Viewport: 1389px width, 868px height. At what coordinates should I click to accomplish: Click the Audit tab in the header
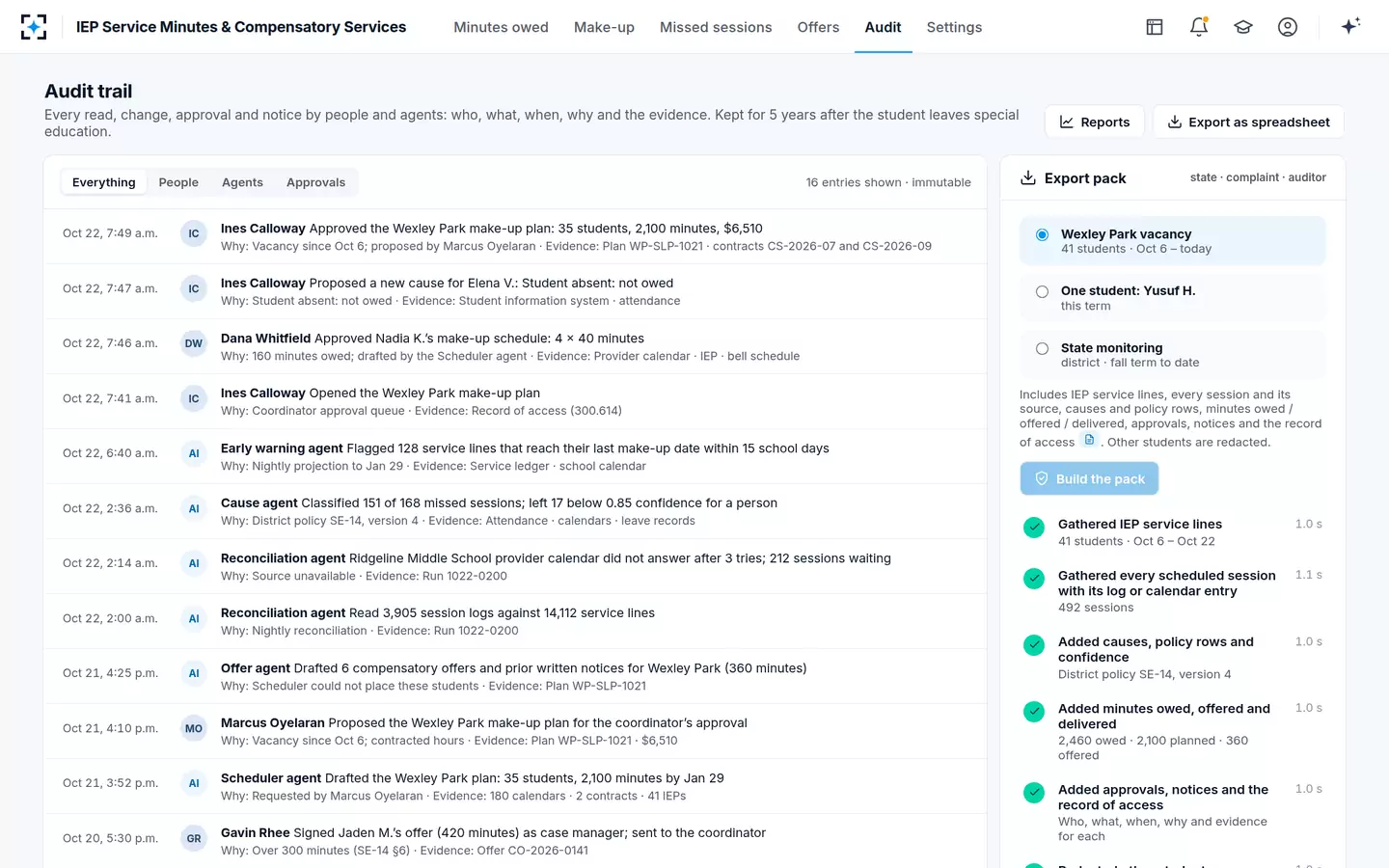tap(883, 27)
